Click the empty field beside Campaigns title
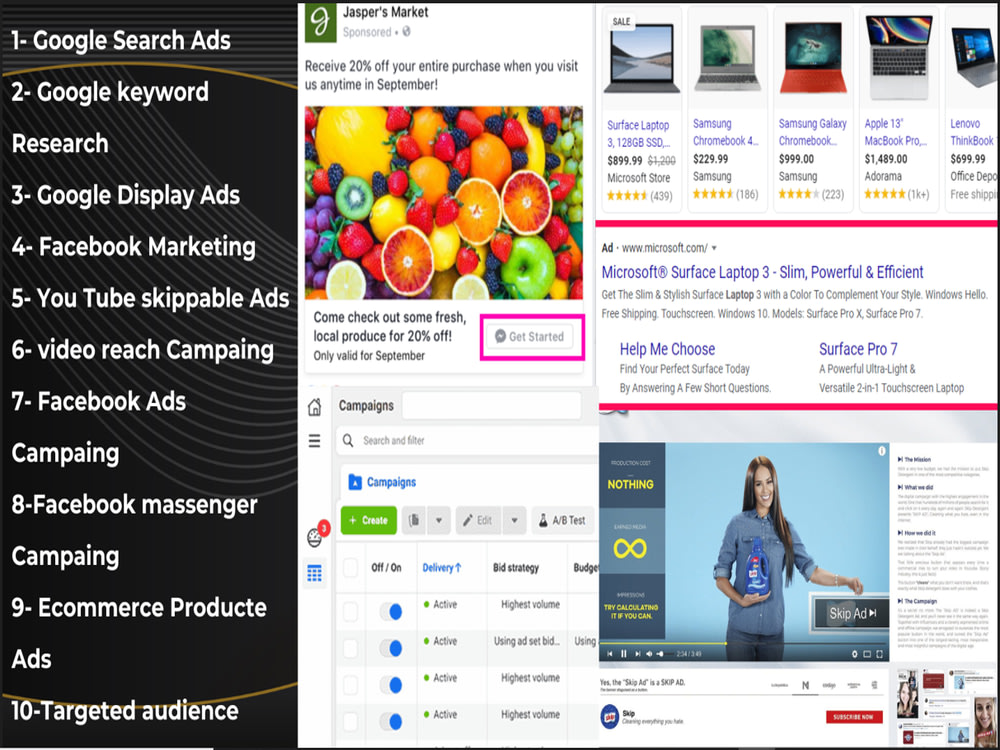The width and height of the screenshot is (1000, 750). (492, 406)
